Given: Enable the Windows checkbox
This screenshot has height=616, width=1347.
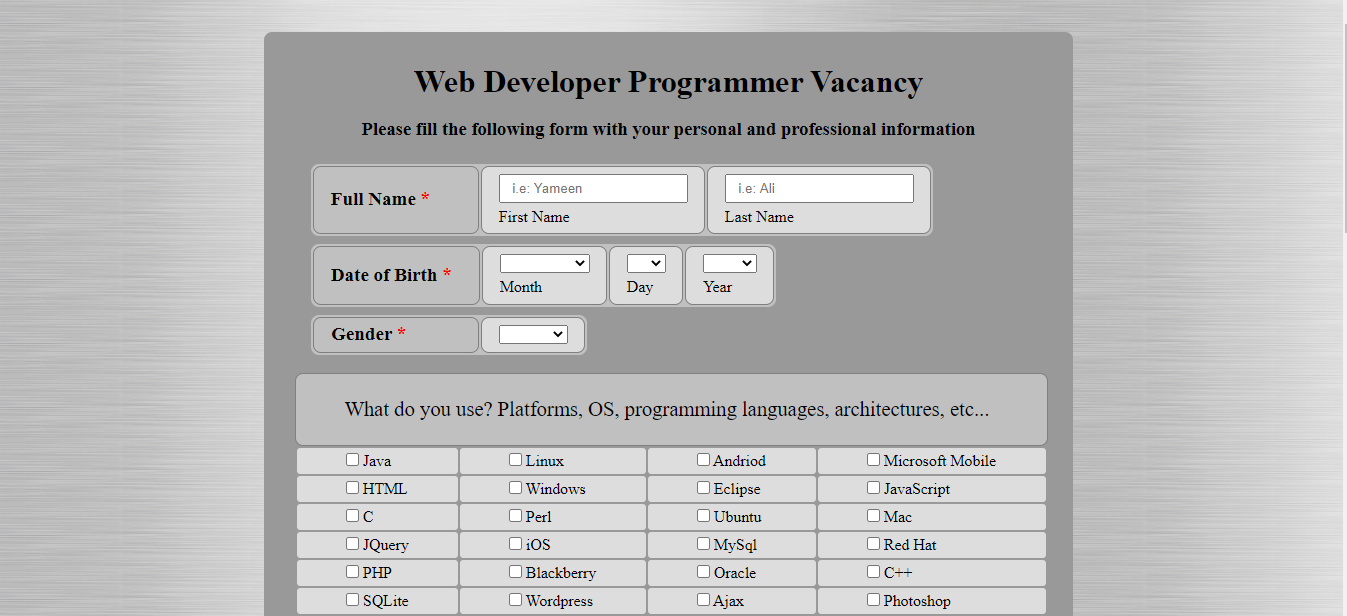Looking at the screenshot, I should [515, 487].
